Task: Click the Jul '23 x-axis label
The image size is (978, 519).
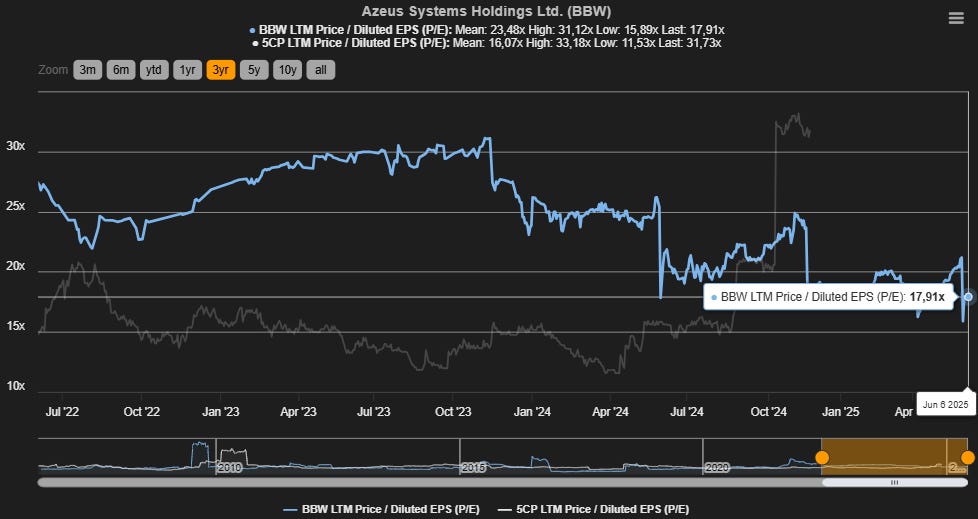Action: (374, 412)
